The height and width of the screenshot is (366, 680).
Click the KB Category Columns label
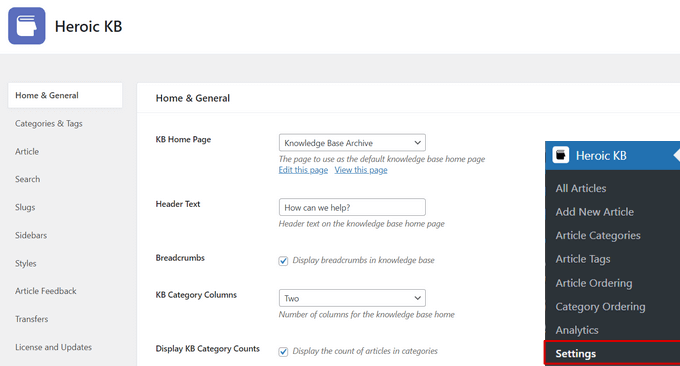196,295
